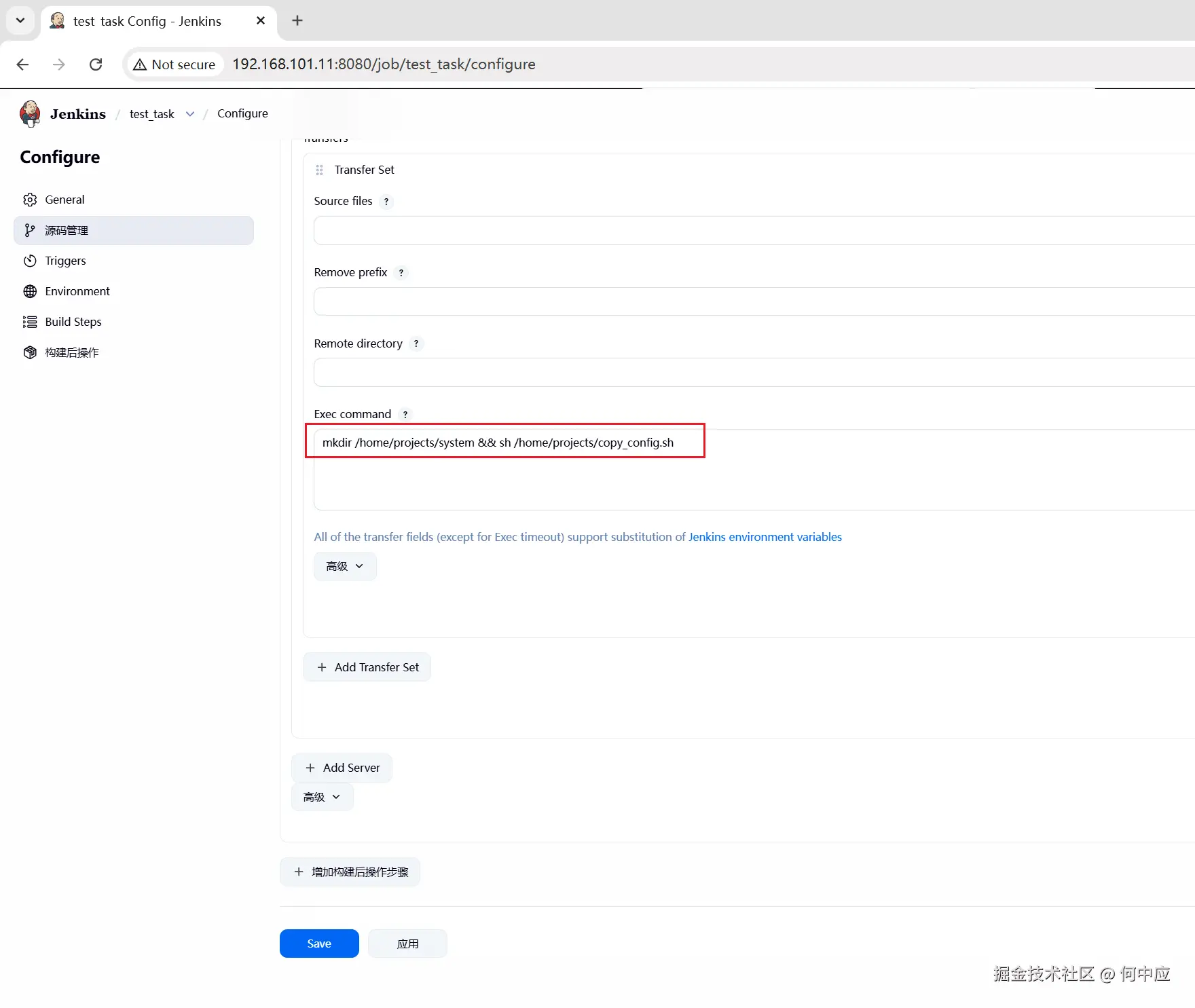Open the browser tab search dropdown
This screenshot has height=1008, width=1195.
[x=20, y=20]
